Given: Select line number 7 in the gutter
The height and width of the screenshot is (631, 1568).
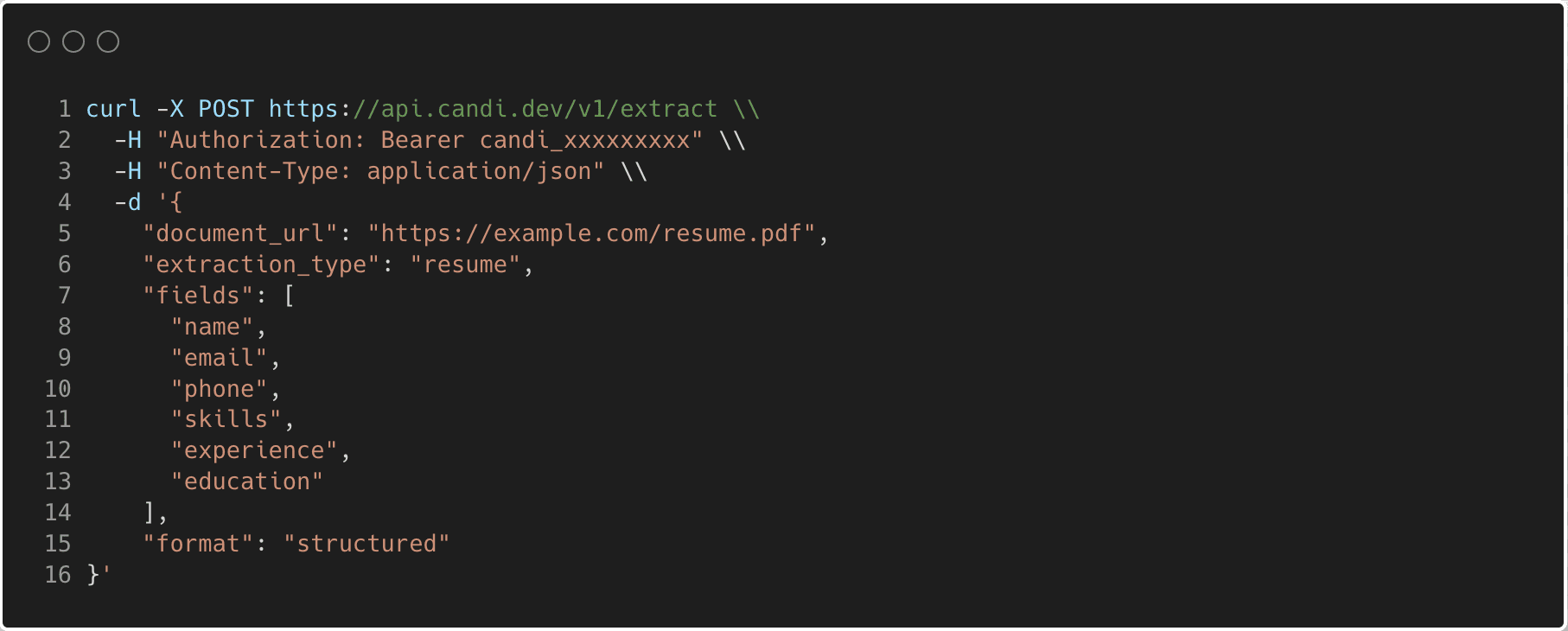Looking at the screenshot, I should click(x=65, y=296).
